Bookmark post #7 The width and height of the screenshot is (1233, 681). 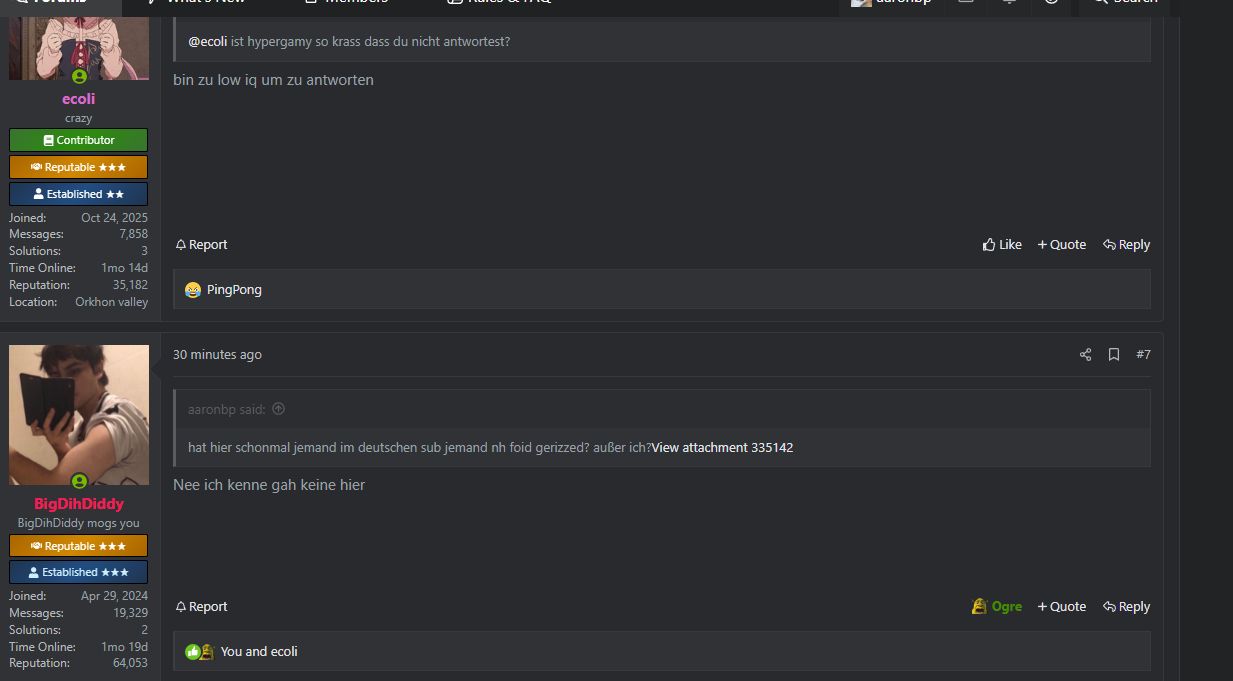click(1113, 355)
